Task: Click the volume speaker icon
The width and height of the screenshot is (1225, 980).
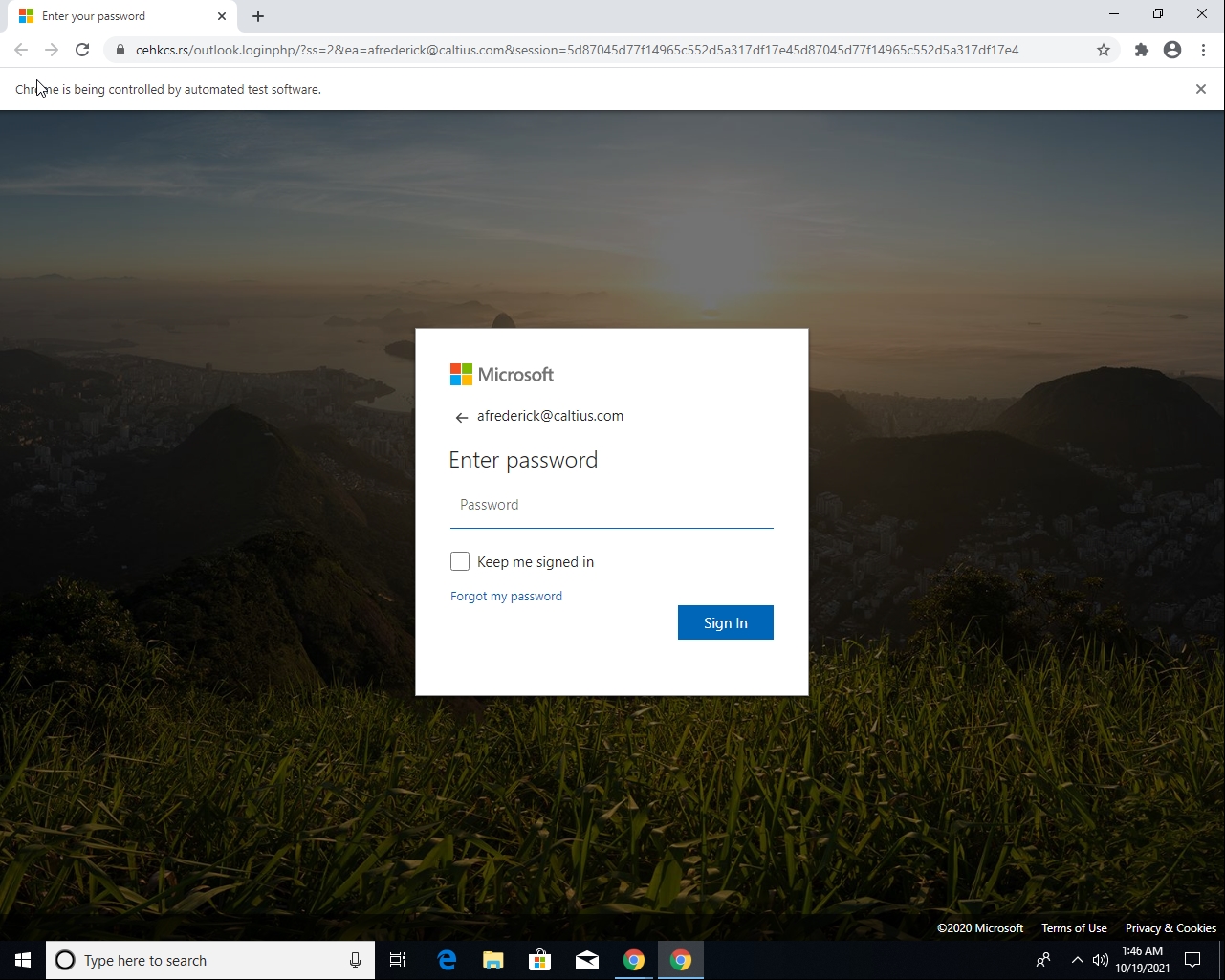Action: 1101,960
